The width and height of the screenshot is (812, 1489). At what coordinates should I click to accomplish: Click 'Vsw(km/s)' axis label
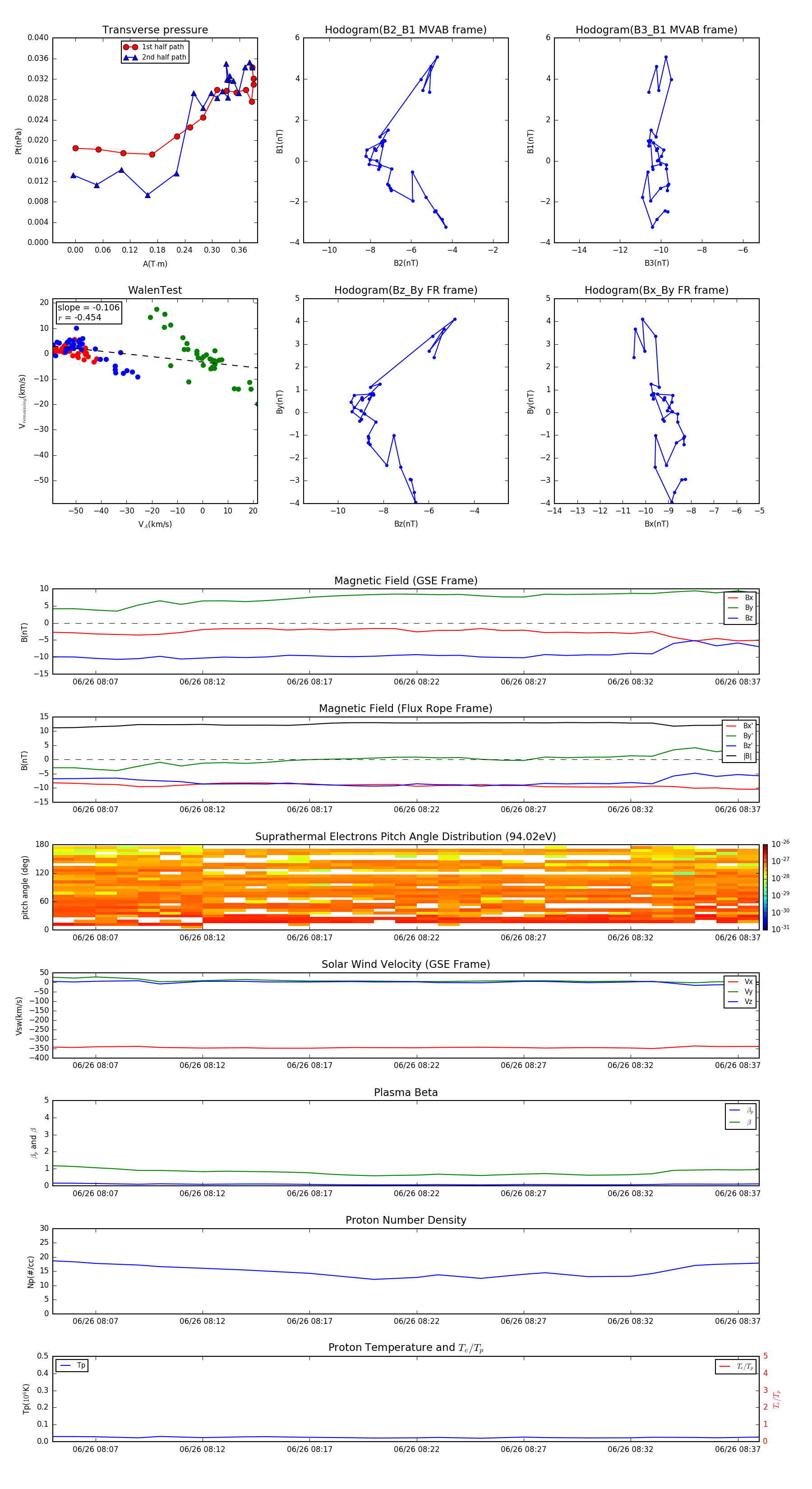[18, 1016]
